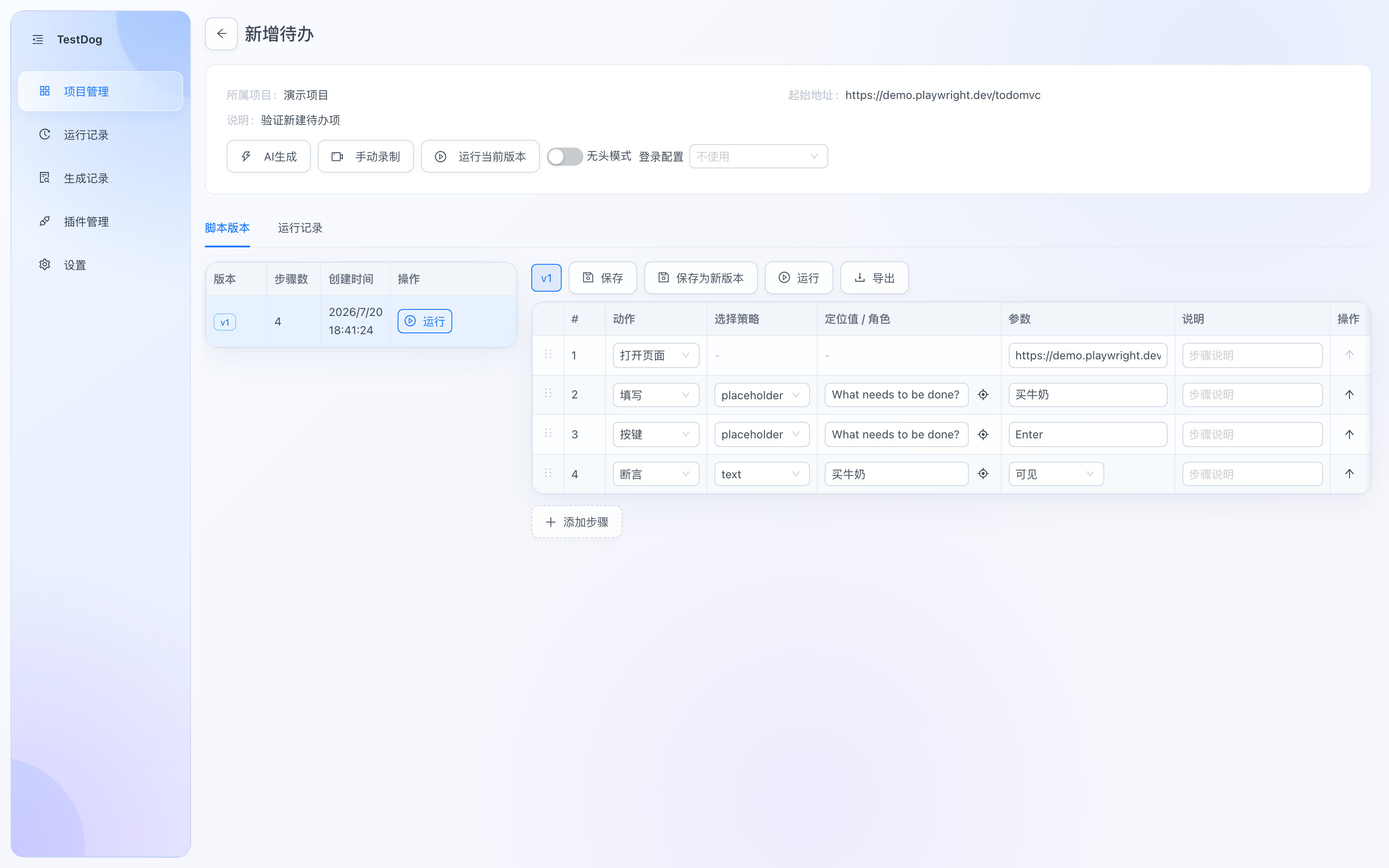
Task: Select the v1 version button above steps
Action: [x=546, y=278]
